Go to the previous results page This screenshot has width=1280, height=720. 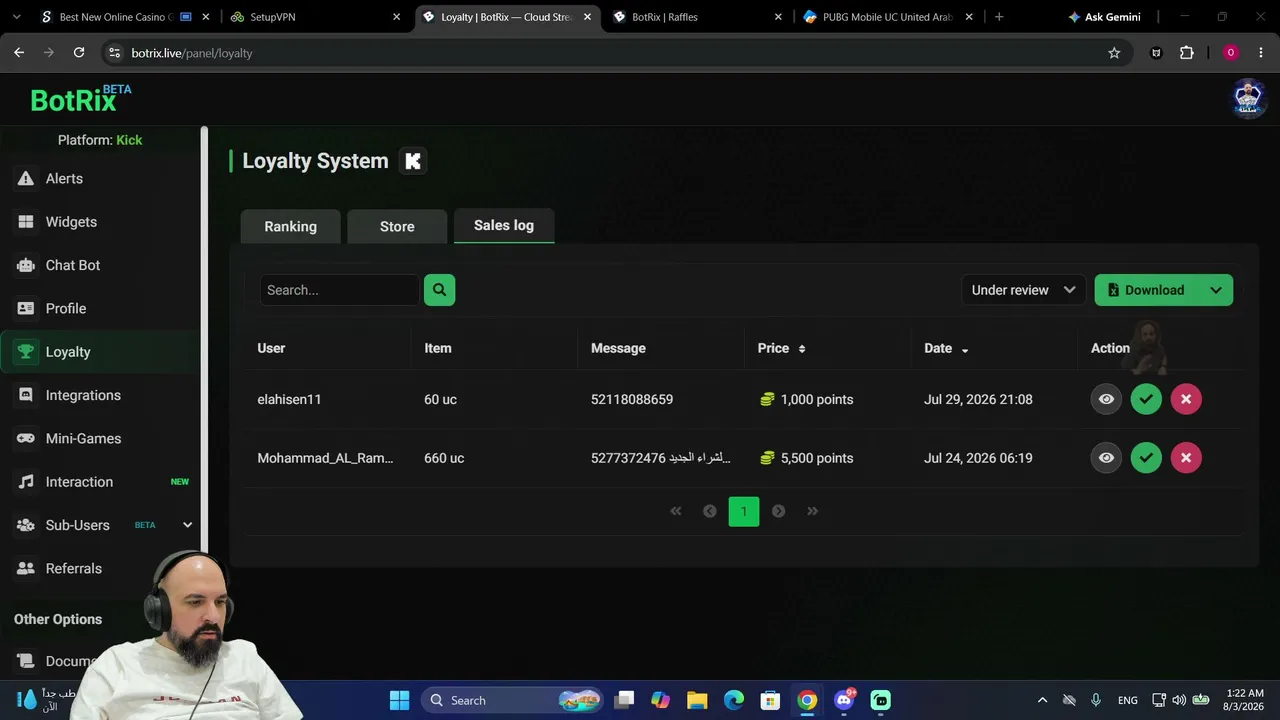click(710, 511)
